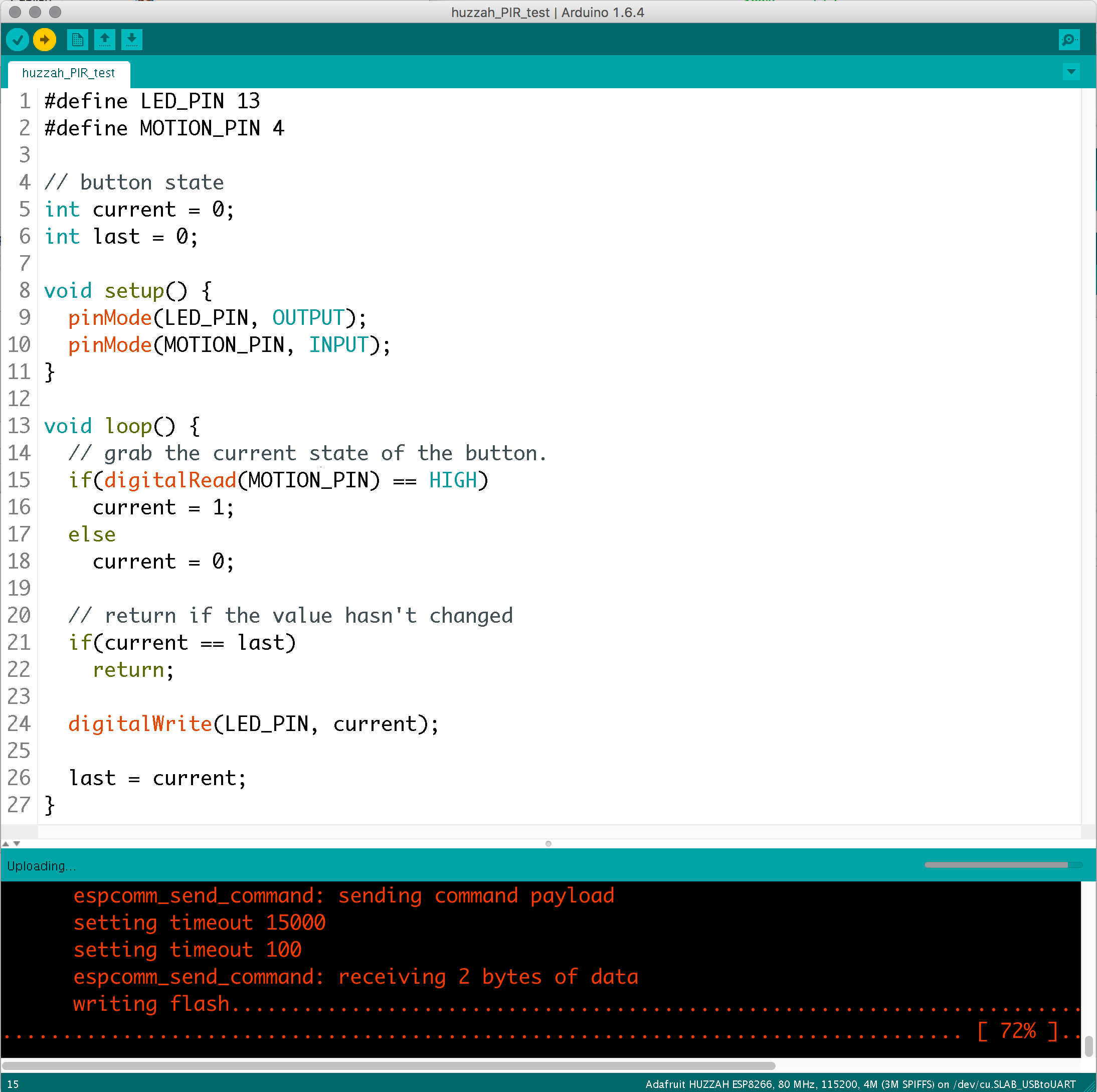Click the window zoom button
1097x1092 pixels.
(55, 12)
